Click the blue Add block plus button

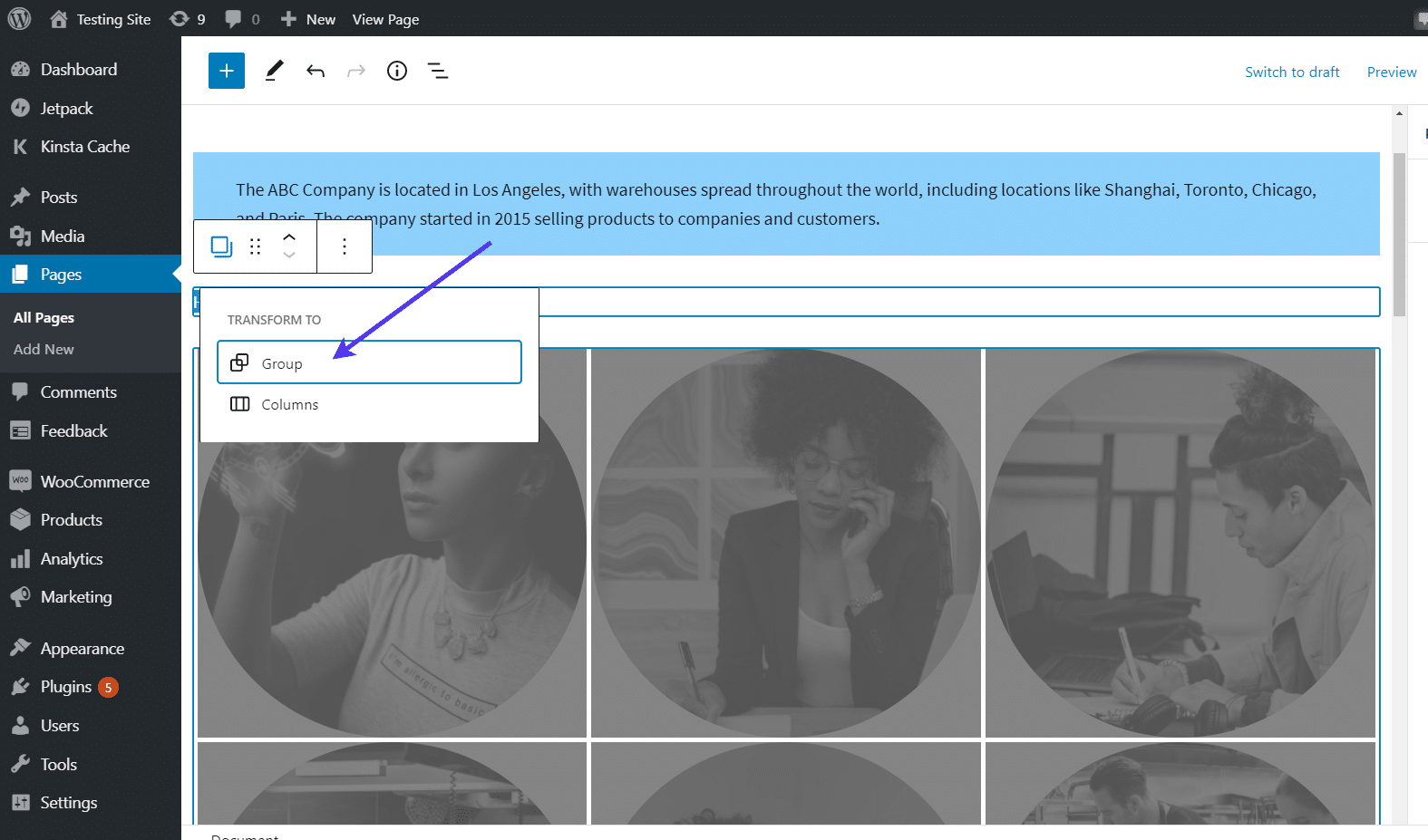click(227, 71)
